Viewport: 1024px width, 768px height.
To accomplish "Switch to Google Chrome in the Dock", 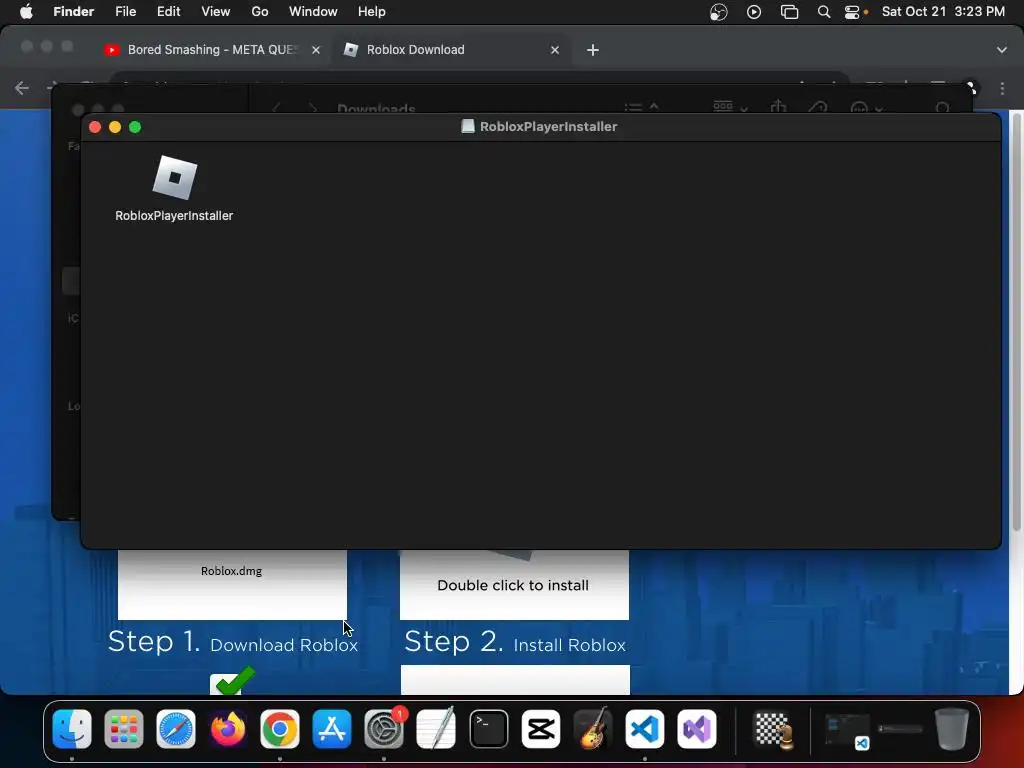I will [280, 729].
